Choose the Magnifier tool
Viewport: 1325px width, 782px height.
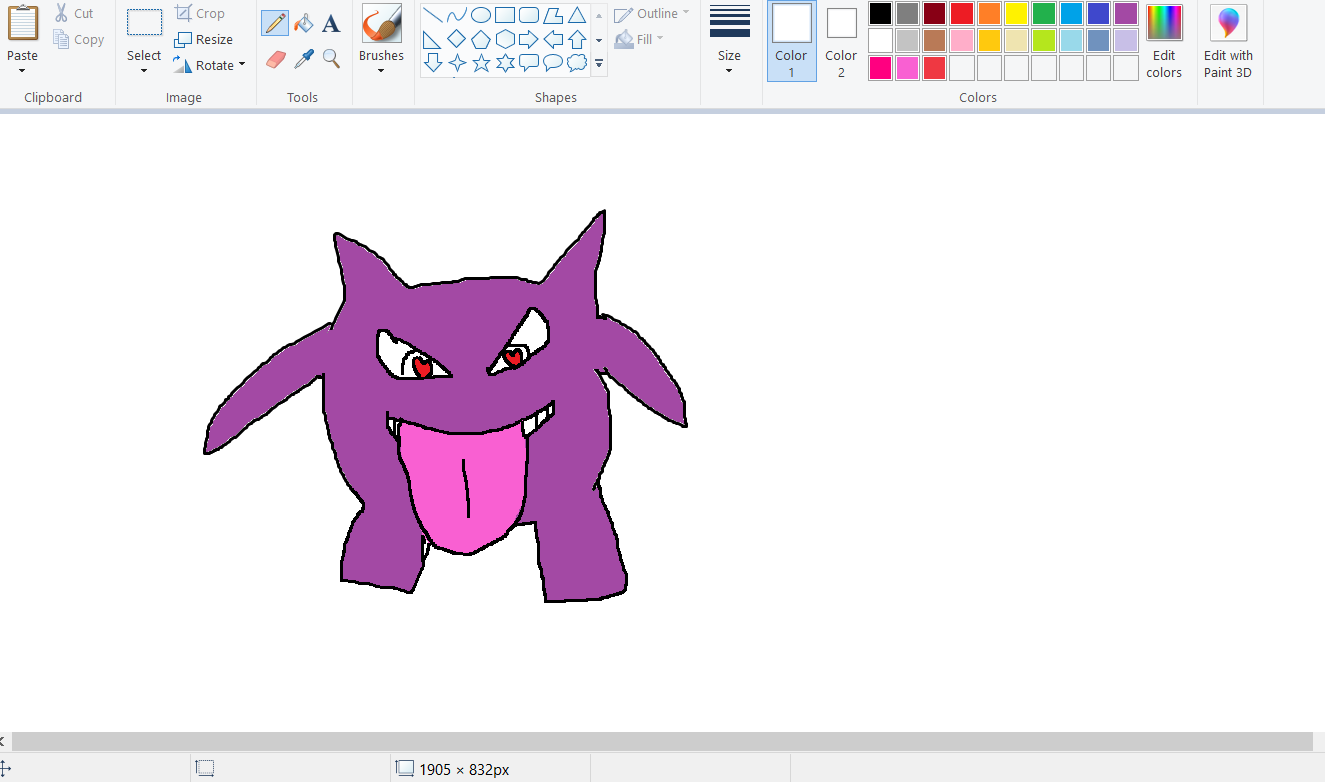[331, 59]
